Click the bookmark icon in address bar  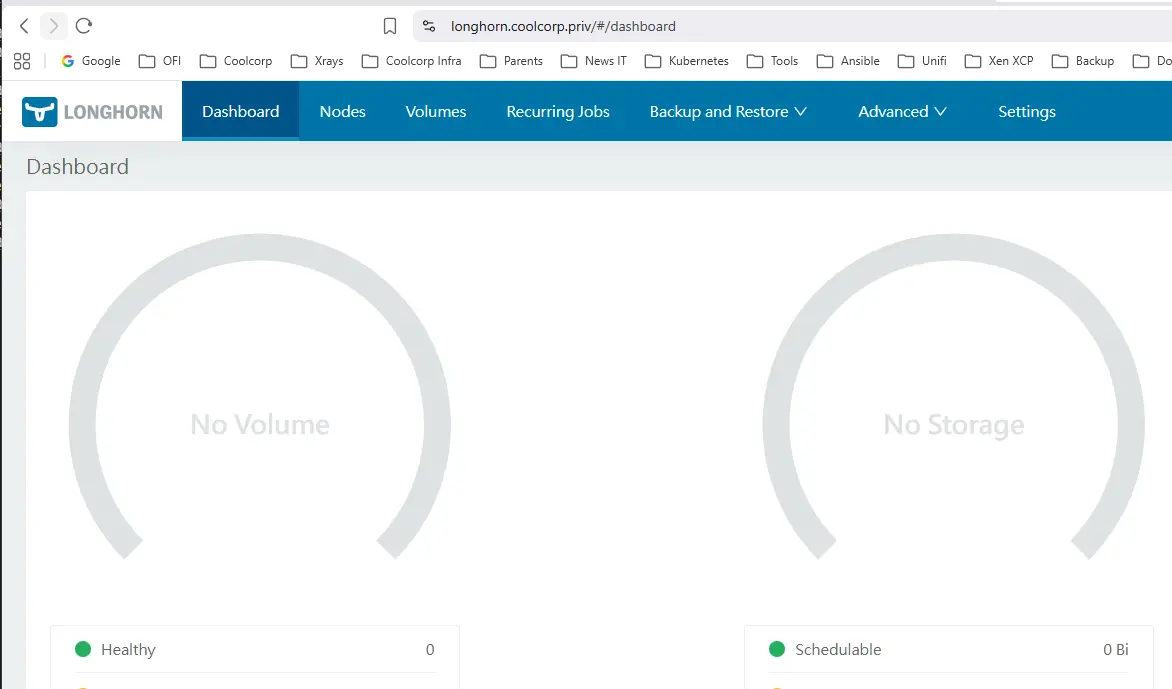(390, 26)
